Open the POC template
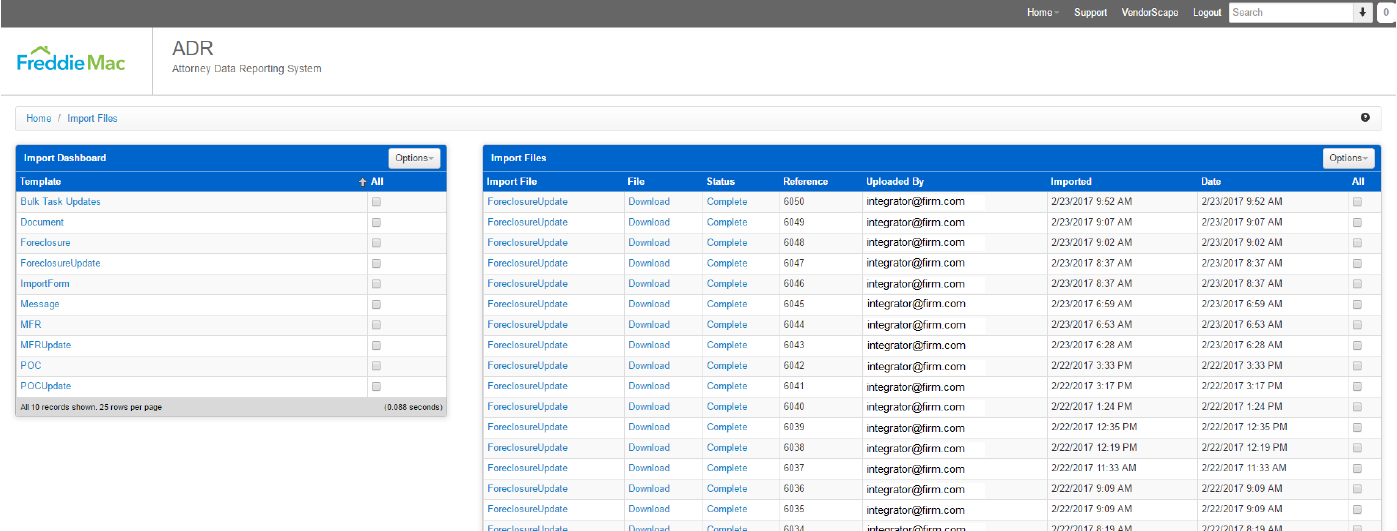This screenshot has height=531, width=1397. tap(30, 366)
